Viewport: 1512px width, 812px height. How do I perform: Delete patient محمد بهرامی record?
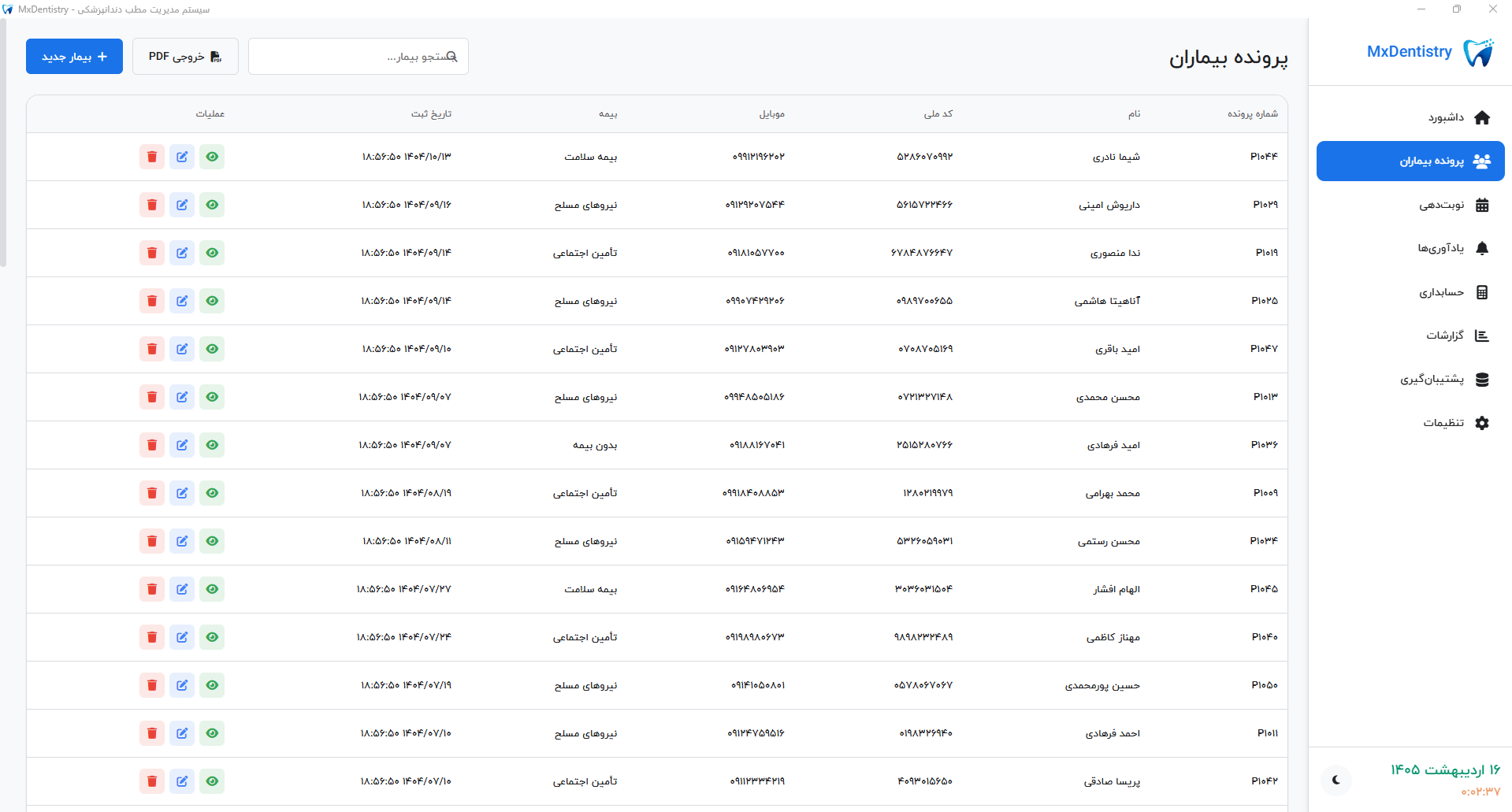coord(152,493)
